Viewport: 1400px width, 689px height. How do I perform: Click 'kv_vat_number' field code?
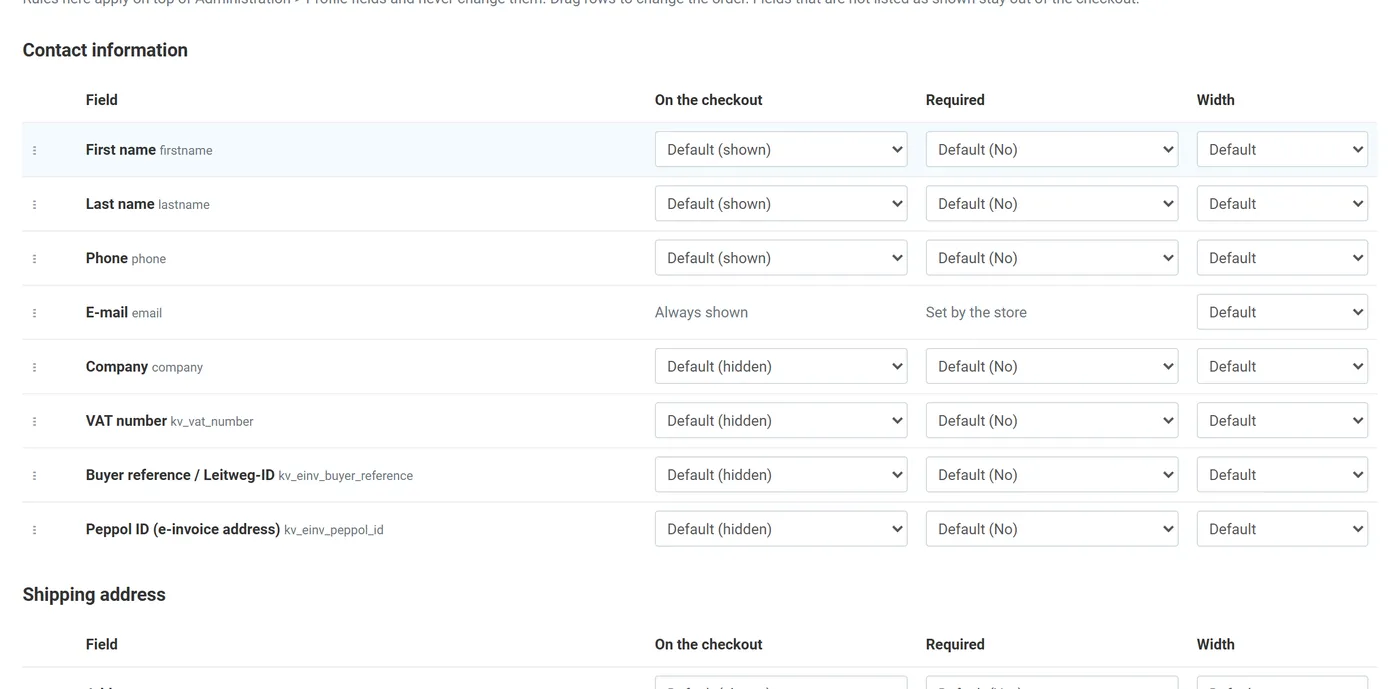212,422
